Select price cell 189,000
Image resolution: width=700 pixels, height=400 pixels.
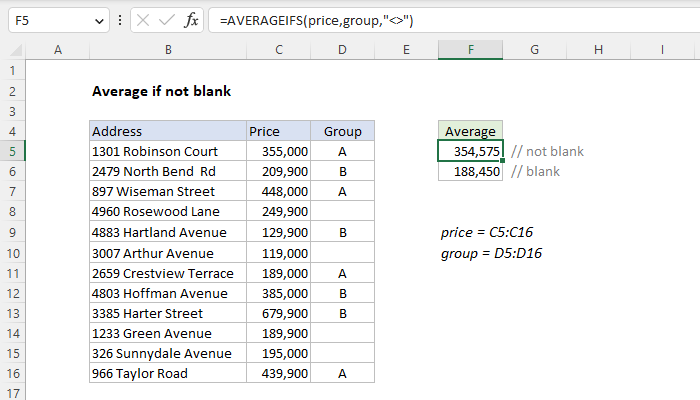point(279,273)
